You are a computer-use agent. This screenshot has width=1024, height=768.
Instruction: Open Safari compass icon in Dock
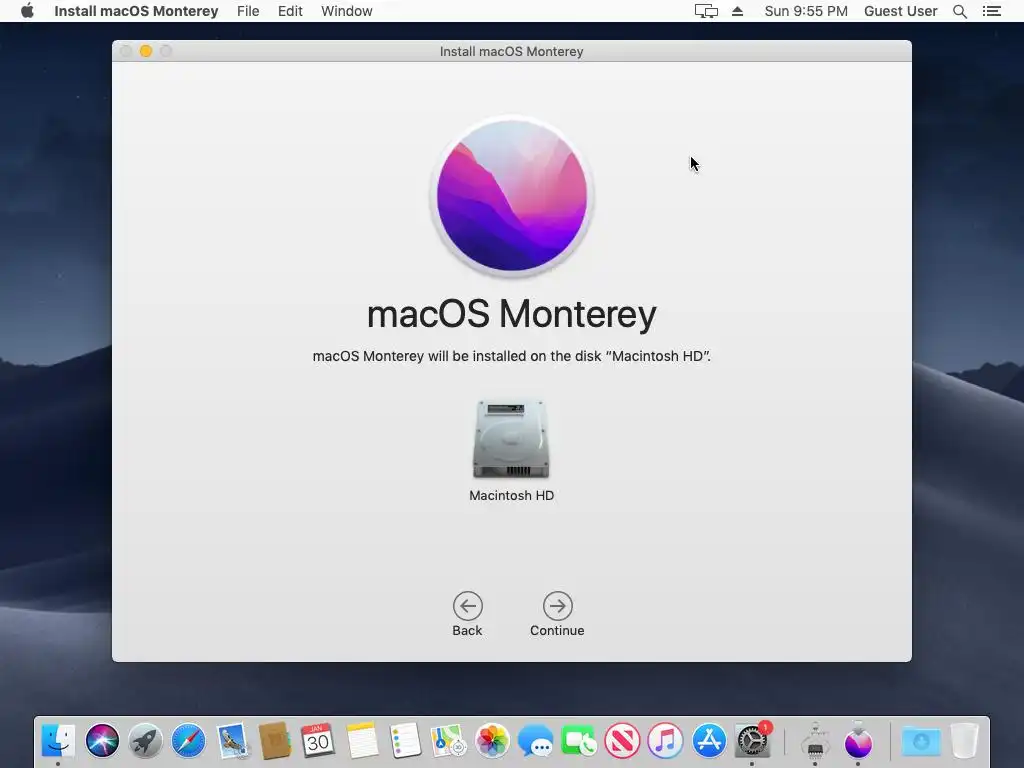click(188, 741)
